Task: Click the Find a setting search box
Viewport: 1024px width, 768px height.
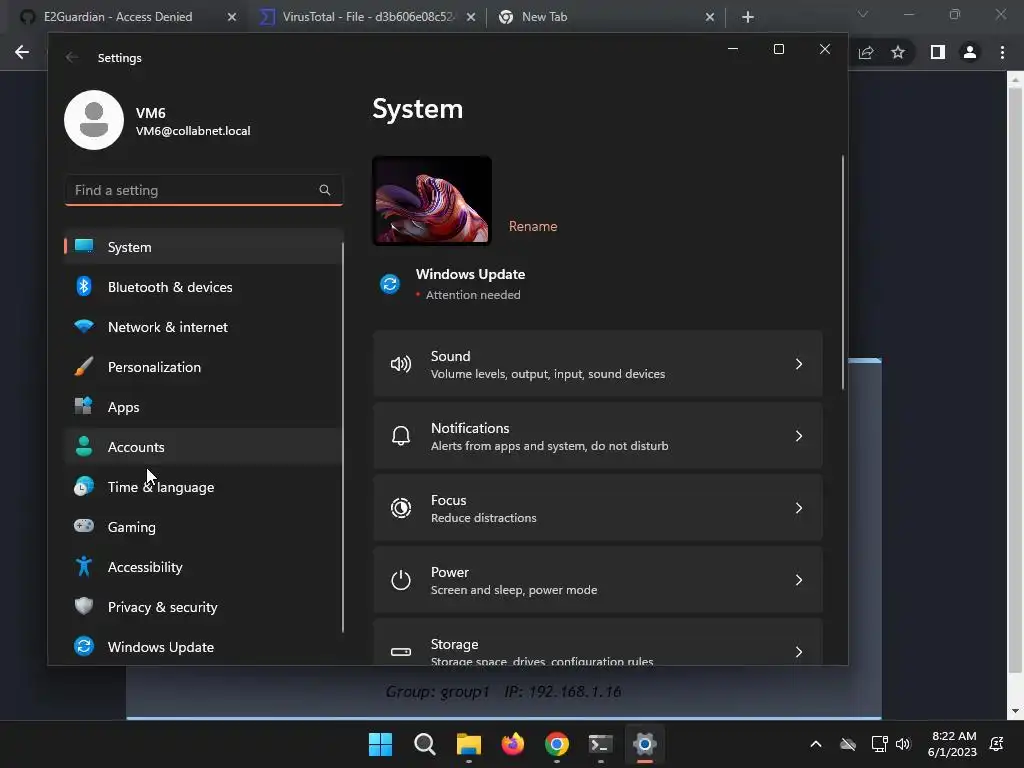Action: 204,190
